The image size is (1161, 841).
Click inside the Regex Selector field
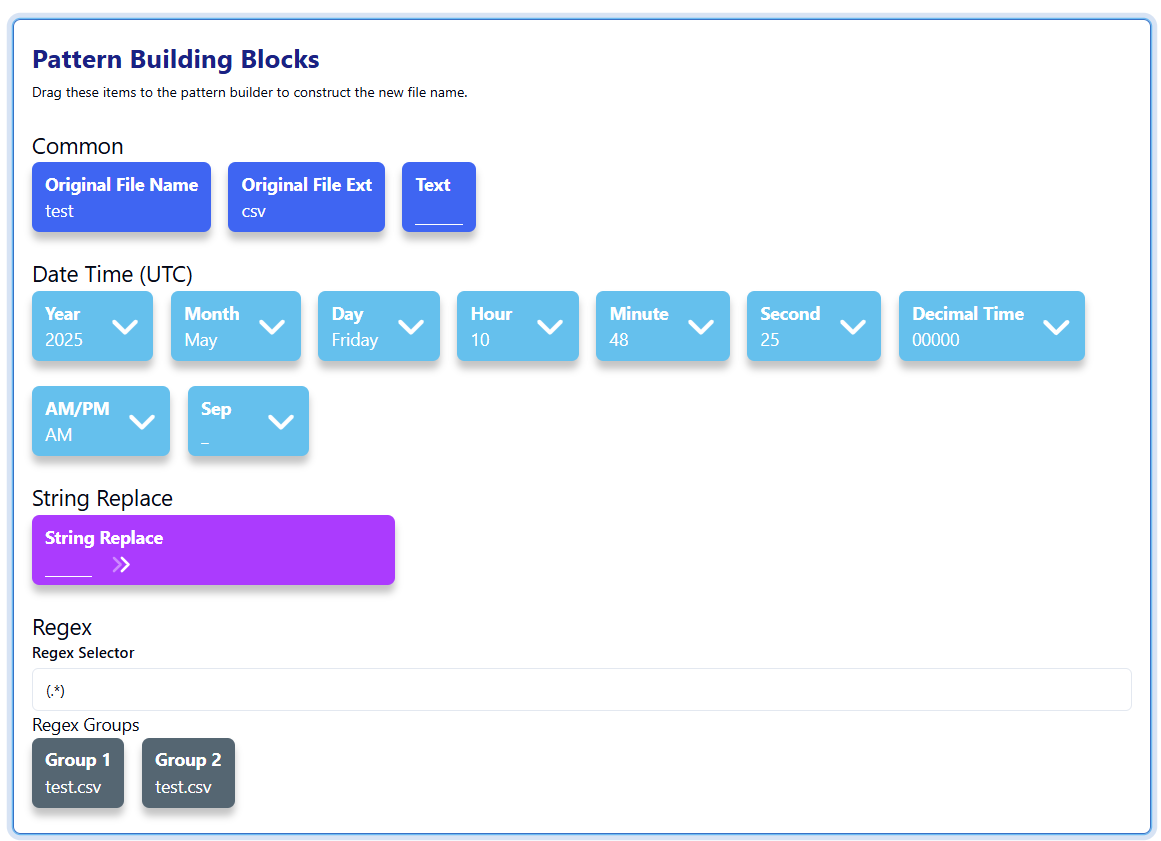tap(581, 690)
